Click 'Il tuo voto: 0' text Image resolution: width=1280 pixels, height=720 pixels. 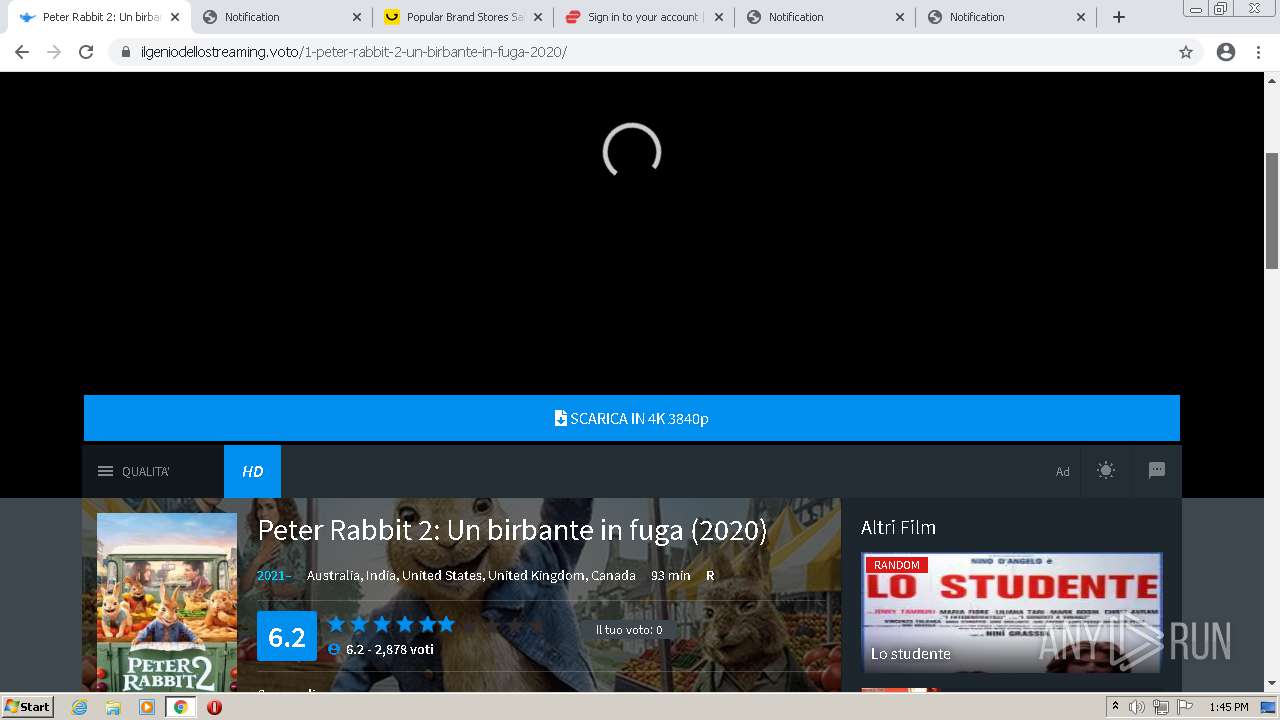[x=629, y=630]
